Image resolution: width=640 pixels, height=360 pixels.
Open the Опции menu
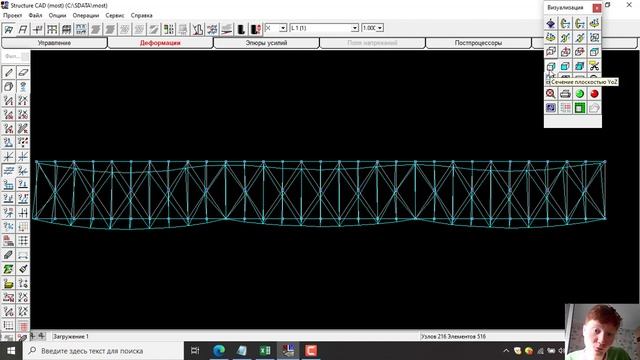pyautogui.click(x=57, y=15)
